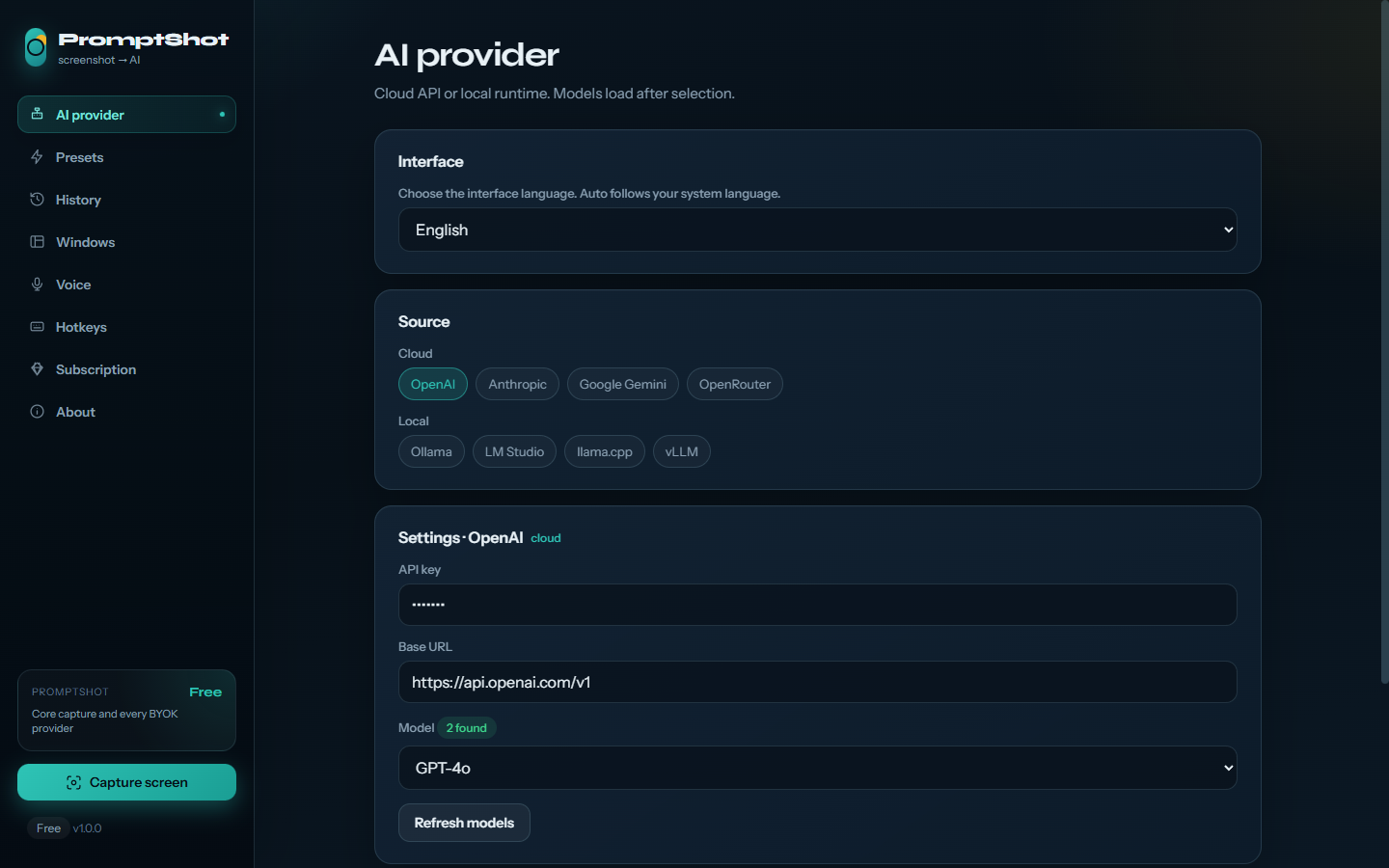Switch to the Windows section

[126, 241]
